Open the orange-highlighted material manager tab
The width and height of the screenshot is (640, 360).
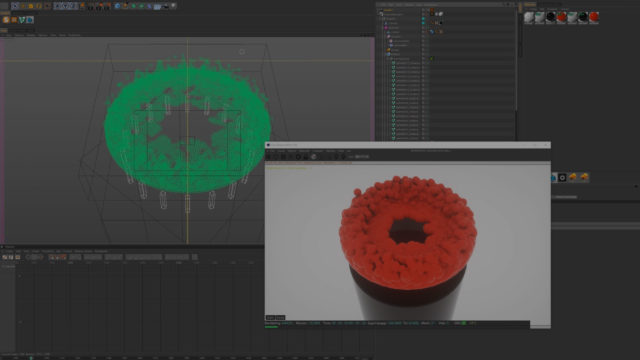click(x=530, y=4)
